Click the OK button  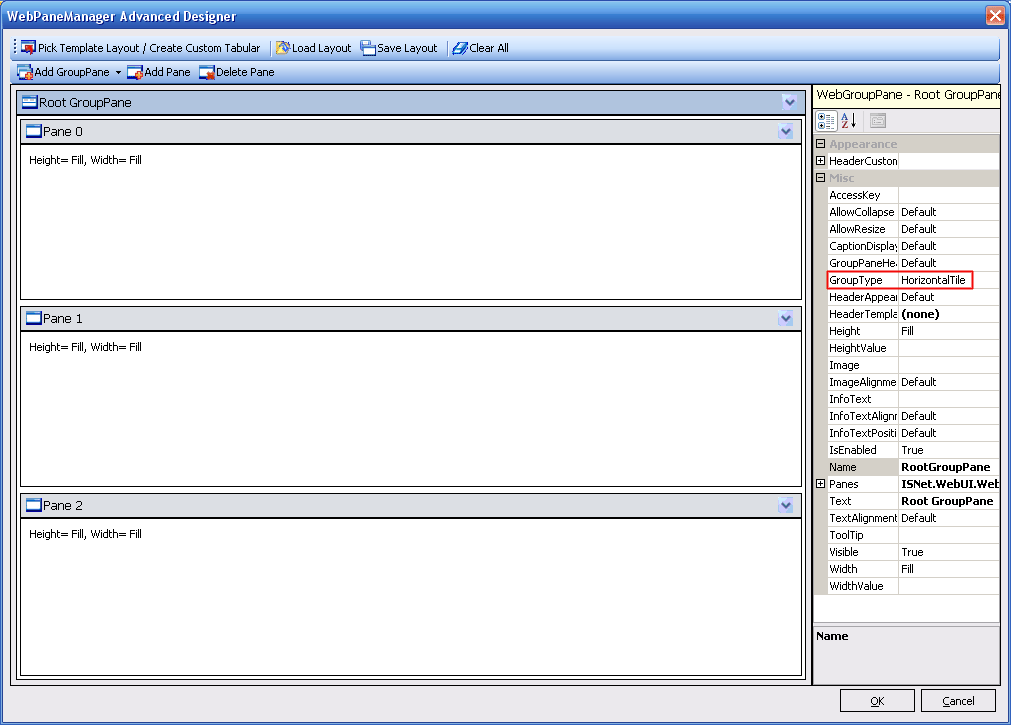[x=877, y=701]
